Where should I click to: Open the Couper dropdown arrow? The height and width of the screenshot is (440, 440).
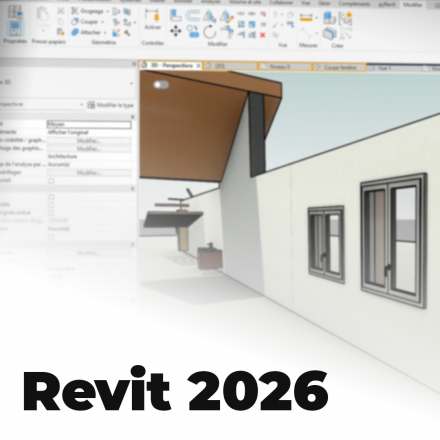click(x=102, y=22)
